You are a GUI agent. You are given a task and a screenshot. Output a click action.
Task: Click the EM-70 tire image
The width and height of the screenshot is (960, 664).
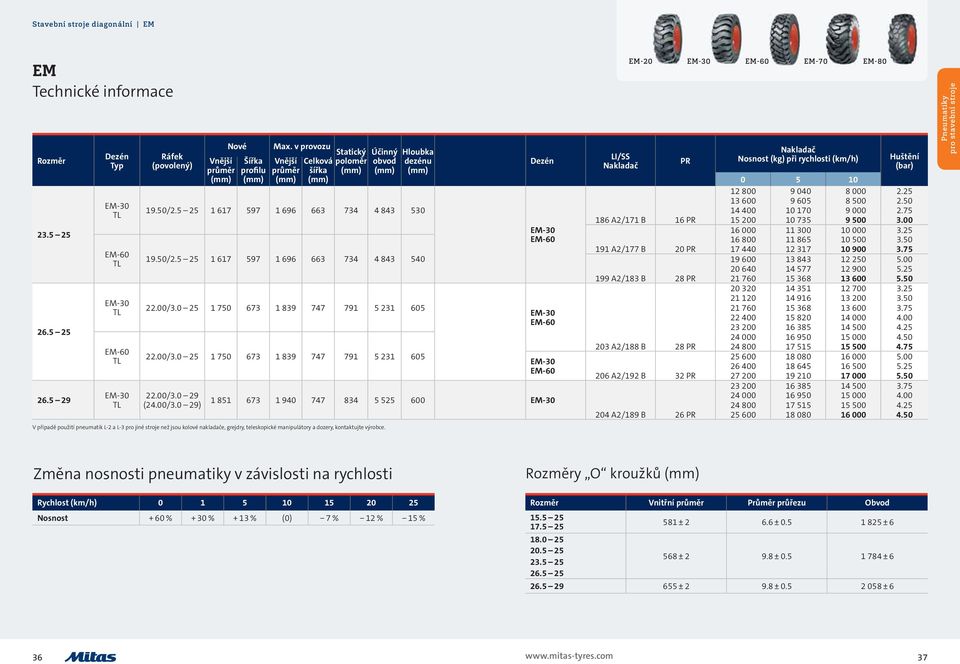[x=842, y=38]
